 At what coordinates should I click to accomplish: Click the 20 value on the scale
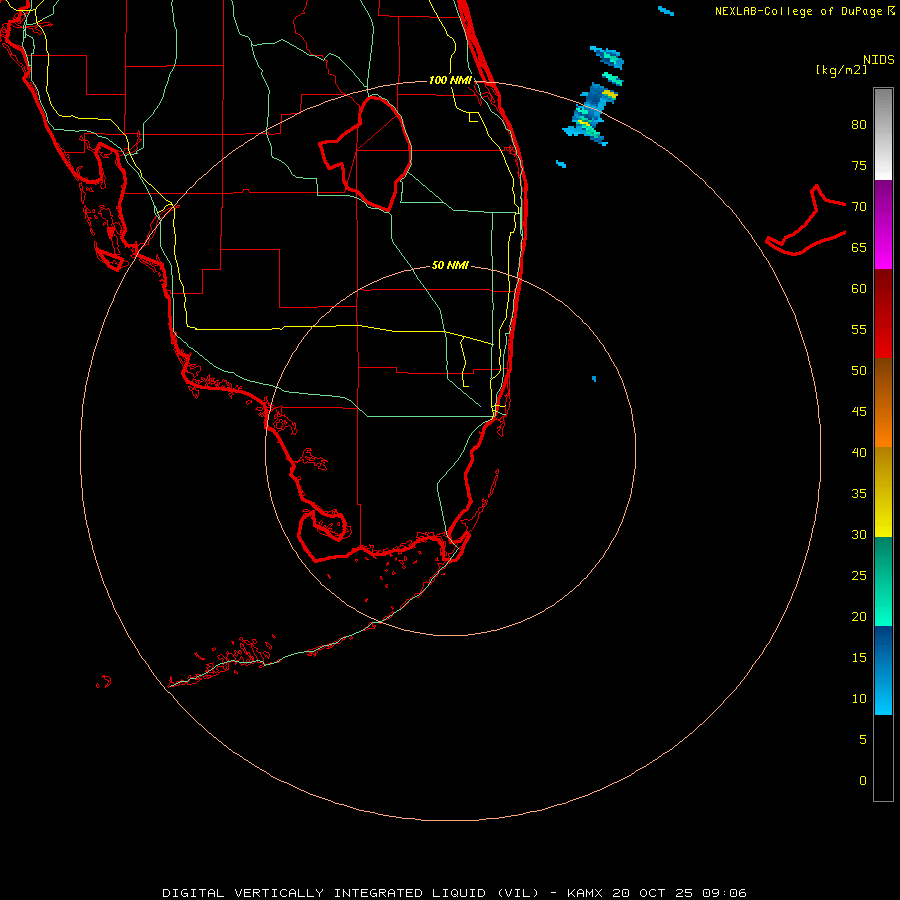tap(859, 616)
